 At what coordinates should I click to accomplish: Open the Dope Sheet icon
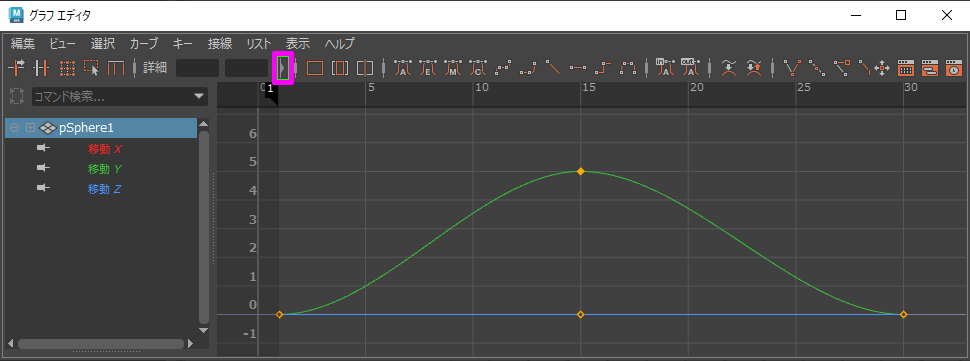click(x=906, y=67)
